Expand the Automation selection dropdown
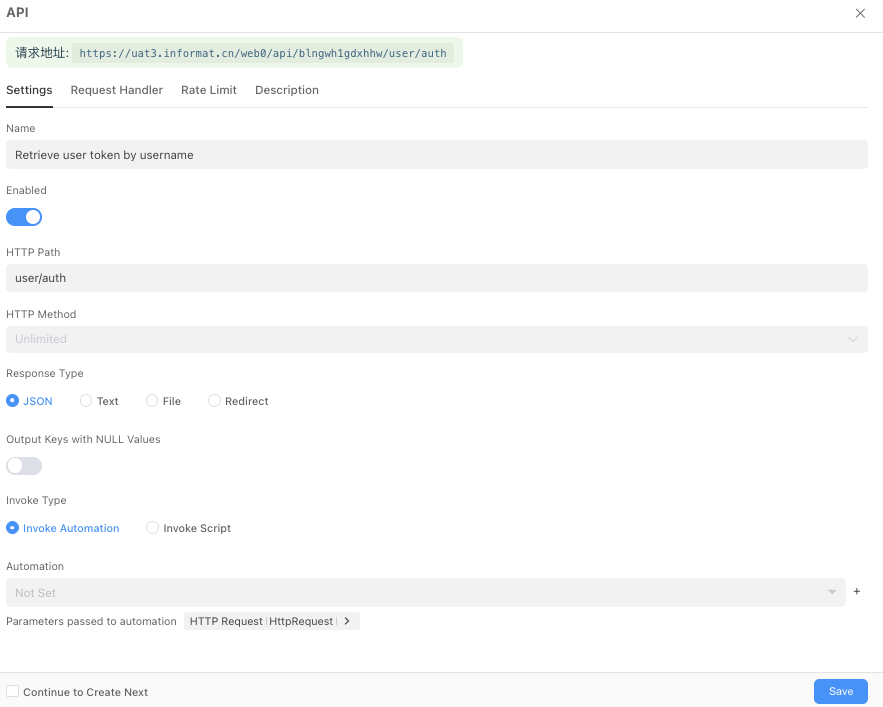883x707 pixels. (x=833, y=592)
